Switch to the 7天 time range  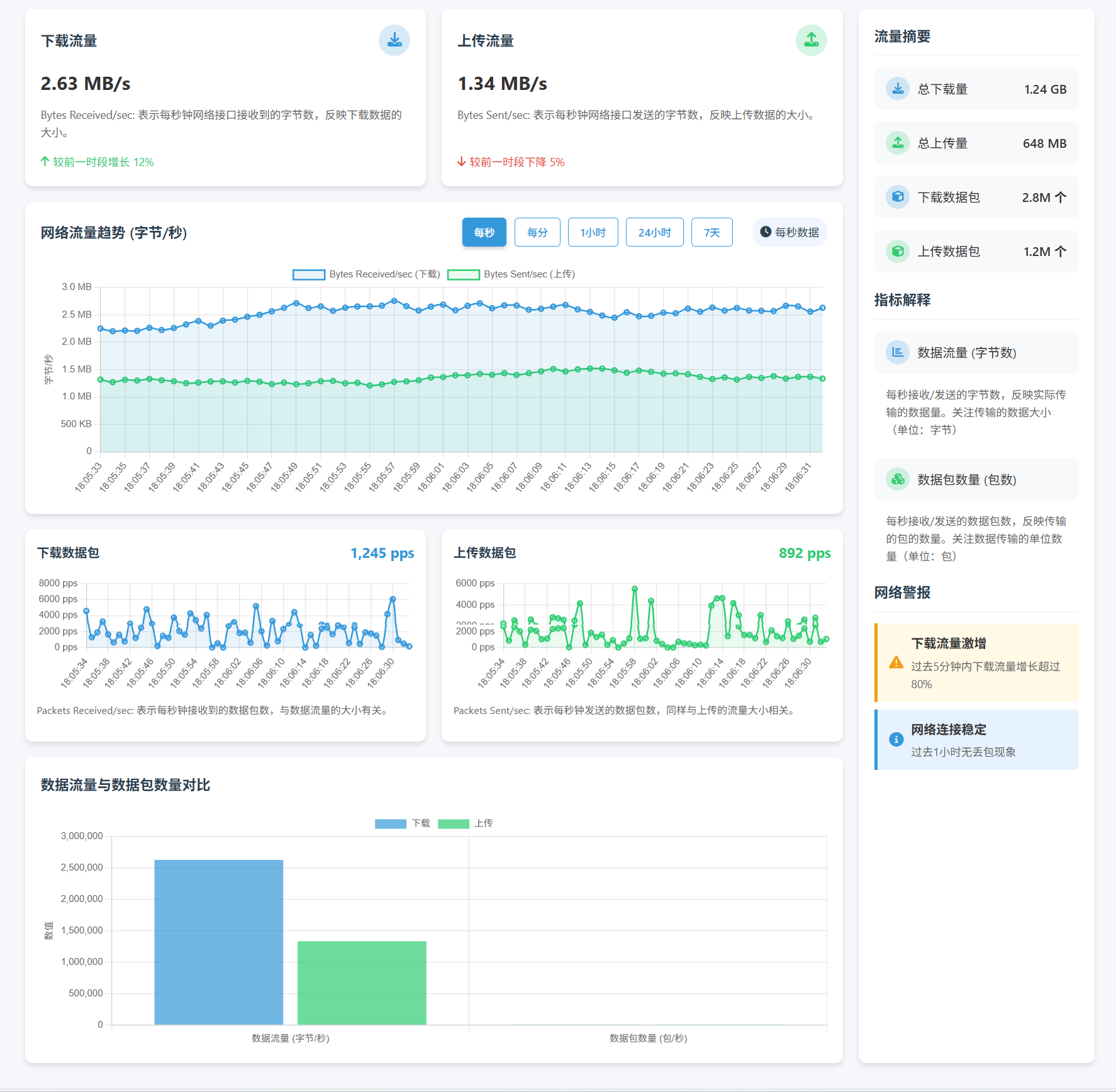(x=711, y=232)
